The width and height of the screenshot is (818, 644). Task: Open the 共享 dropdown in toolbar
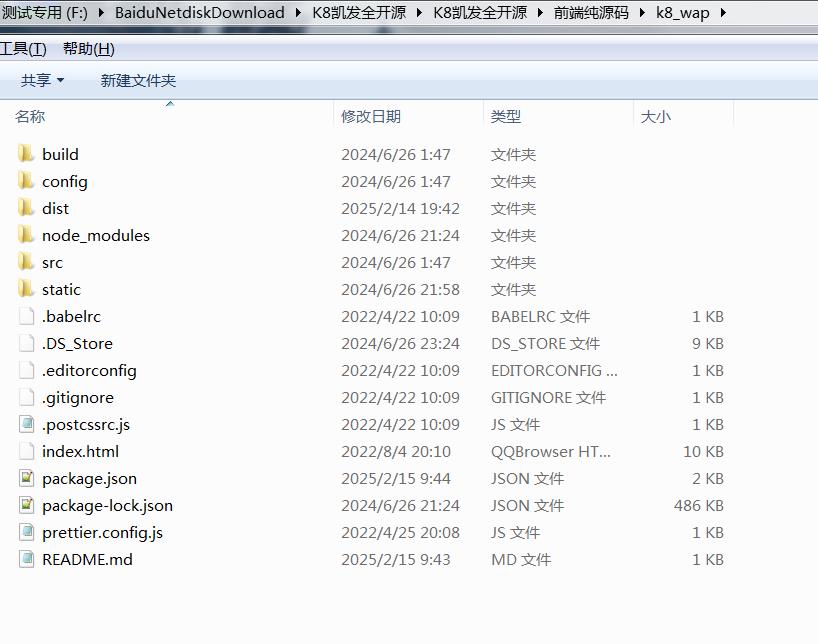(x=43, y=80)
